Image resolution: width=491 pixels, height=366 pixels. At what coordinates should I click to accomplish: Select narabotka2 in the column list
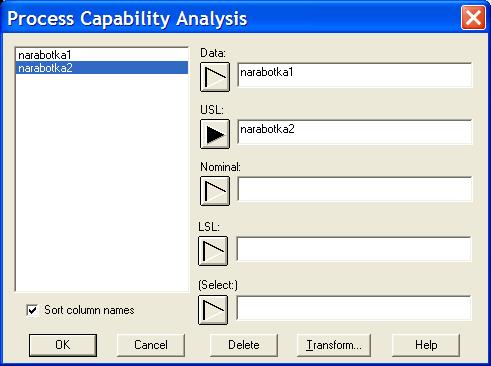(102, 68)
